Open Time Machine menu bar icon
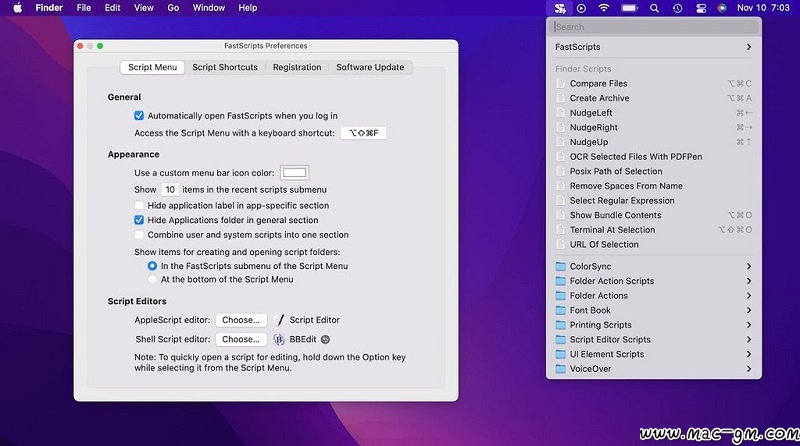This screenshot has height=446, width=800. coord(677,8)
